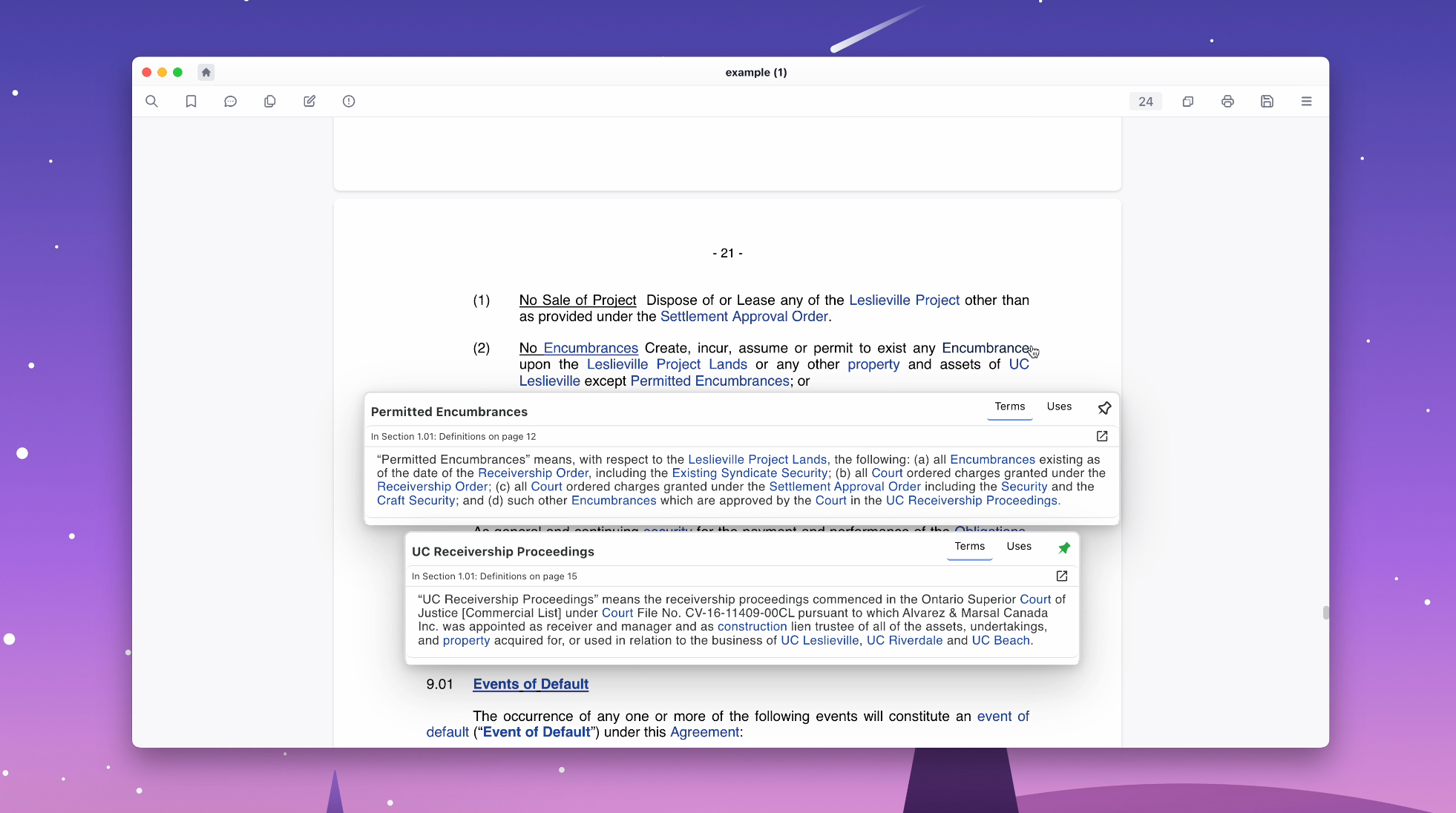The width and height of the screenshot is (1456, 813).
Task: Click the home icon in title bar
Action: [206, 72]
